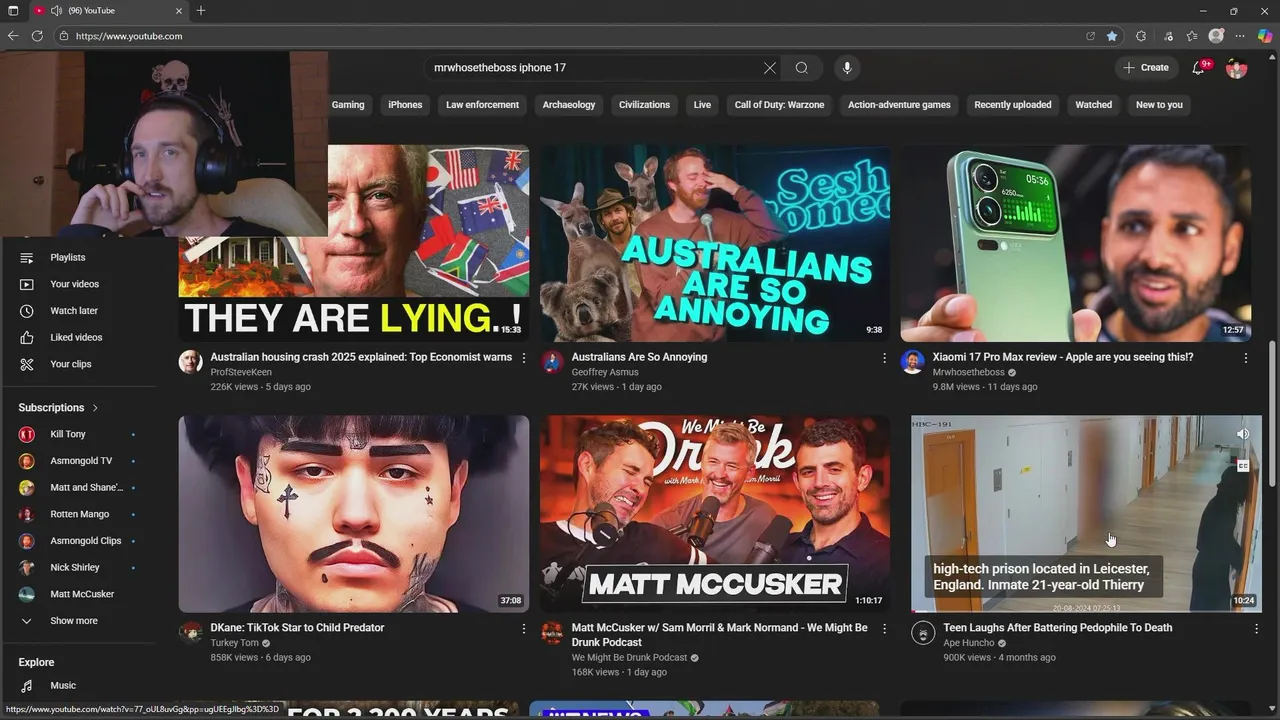This screenshot has width=1280, height=720.
Task: Open browser favorites list icon
Action: [1192, 36]
